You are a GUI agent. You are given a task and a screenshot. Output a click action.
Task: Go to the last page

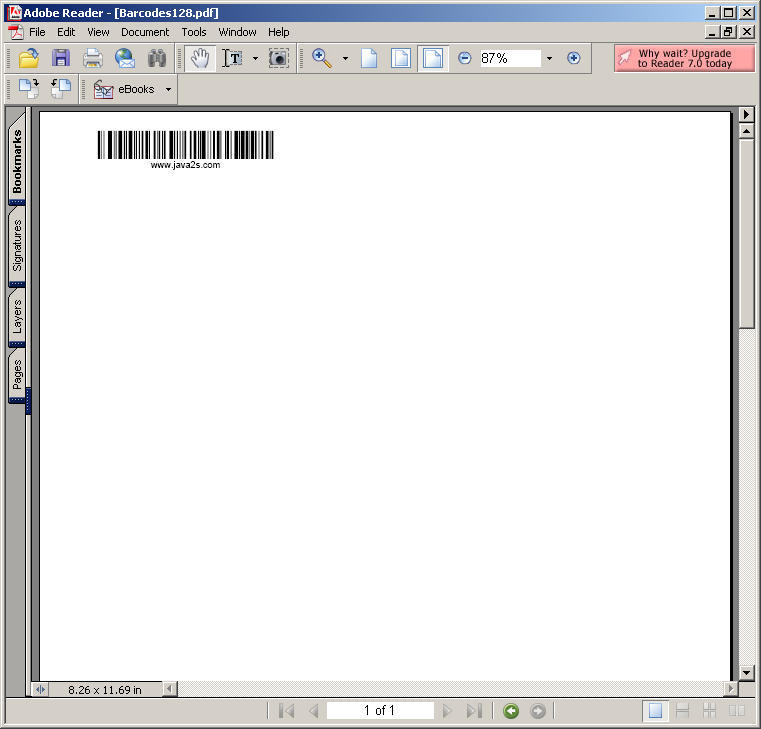click(474, 711)
